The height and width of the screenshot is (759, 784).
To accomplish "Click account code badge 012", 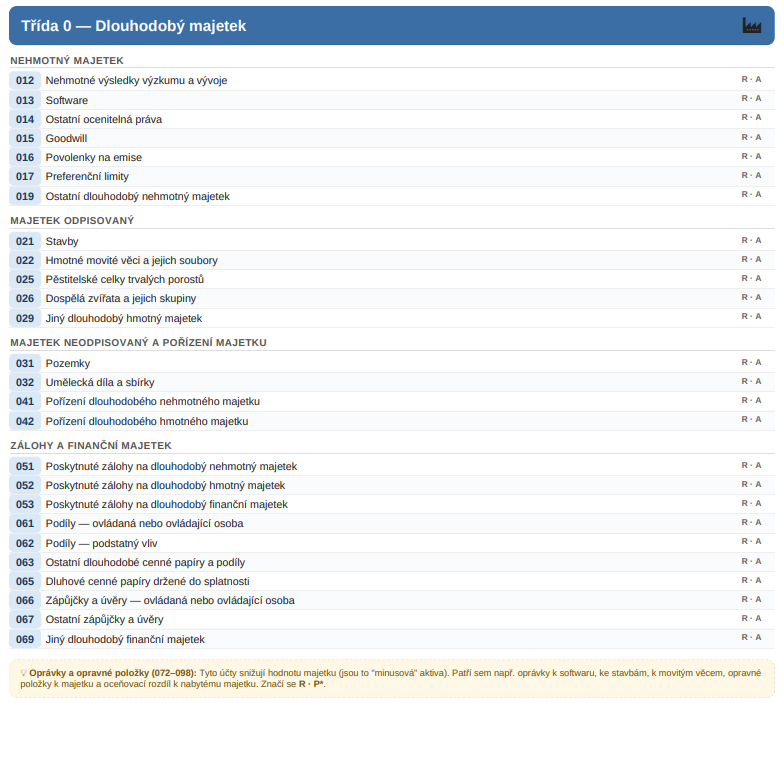I will 25,80.
